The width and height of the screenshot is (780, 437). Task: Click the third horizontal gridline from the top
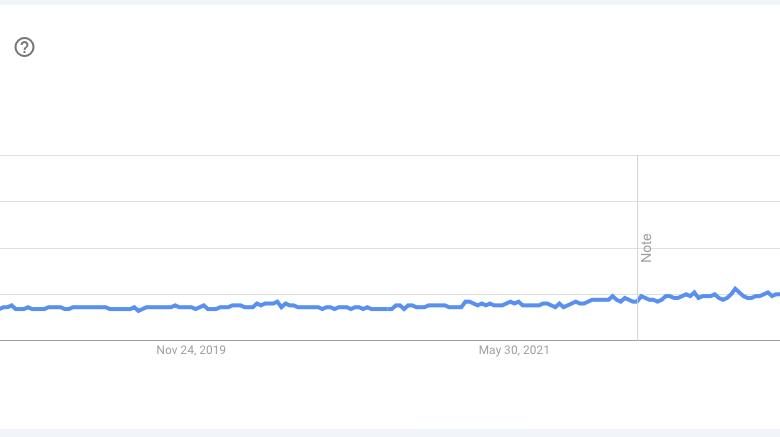[x=390, y=248]
